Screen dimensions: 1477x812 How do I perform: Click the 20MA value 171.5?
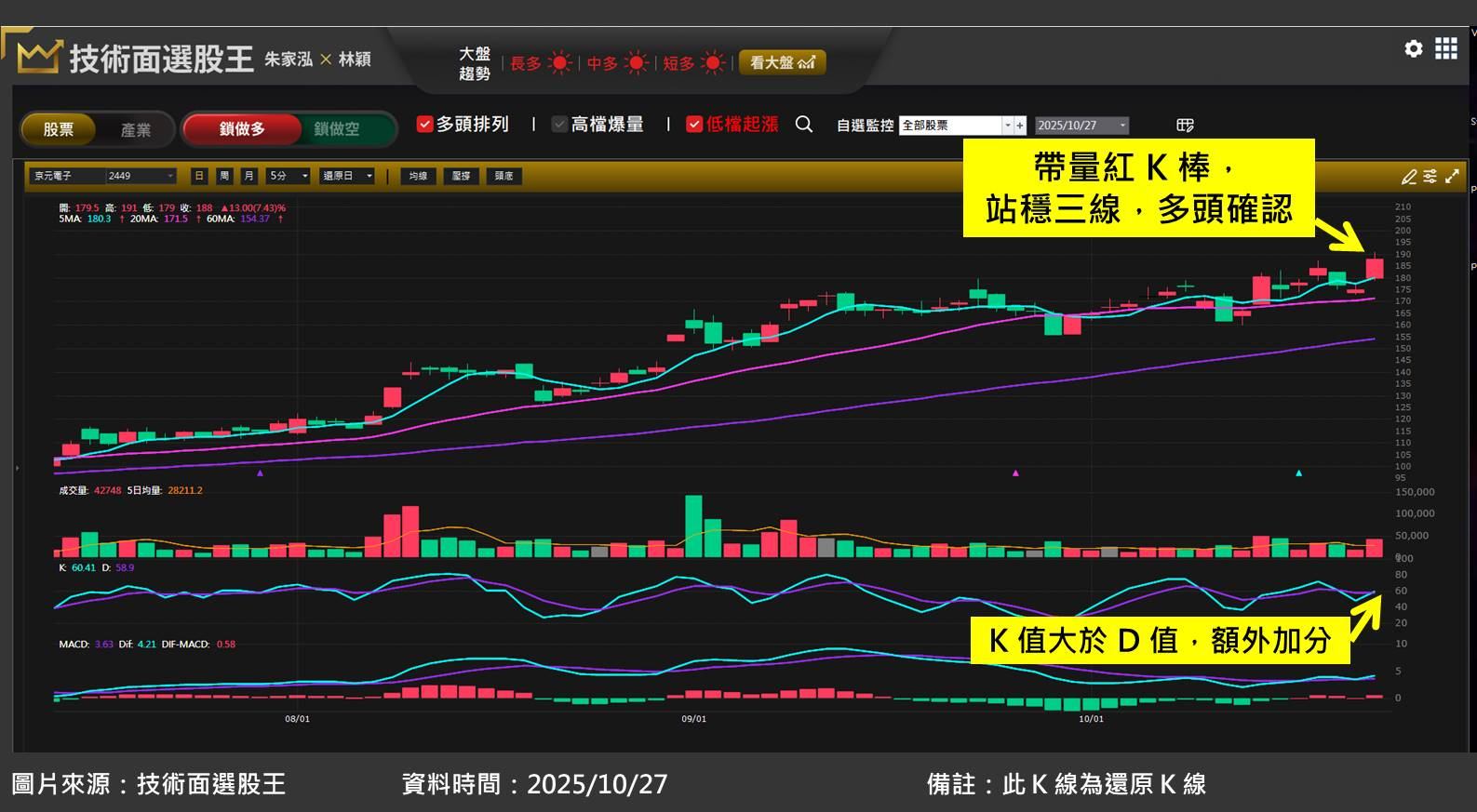click(176, 219)
